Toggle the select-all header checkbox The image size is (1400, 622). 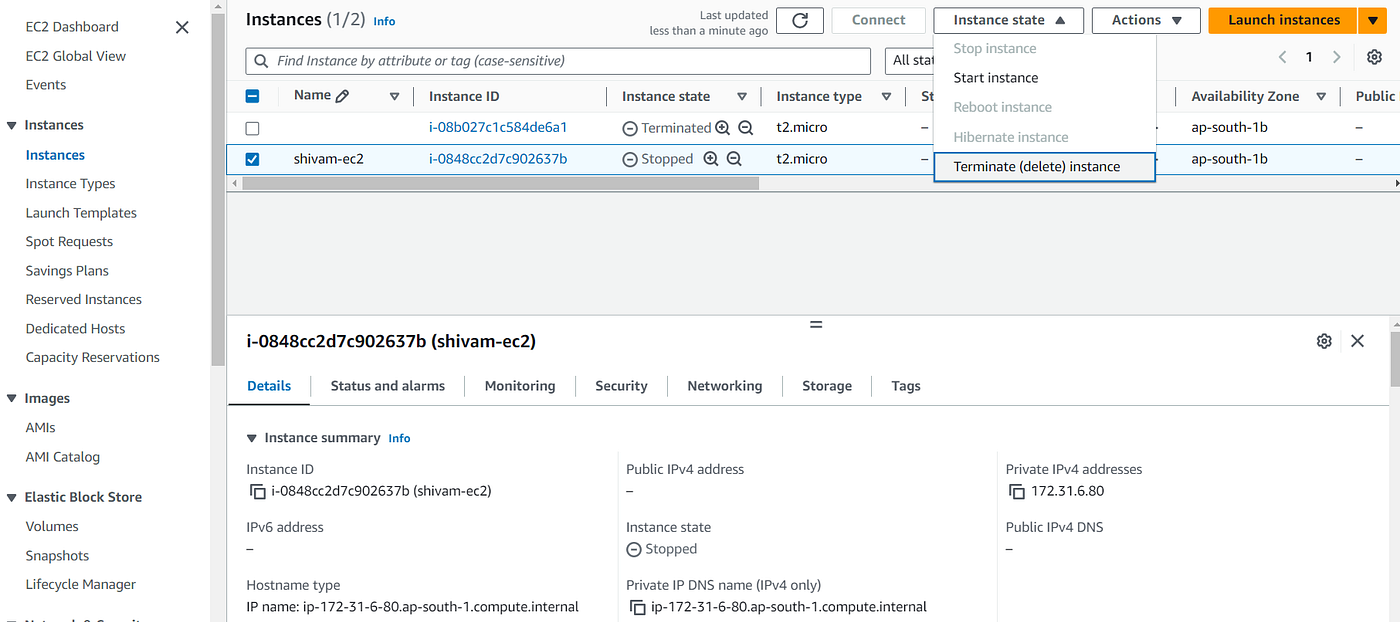(252, 96)
